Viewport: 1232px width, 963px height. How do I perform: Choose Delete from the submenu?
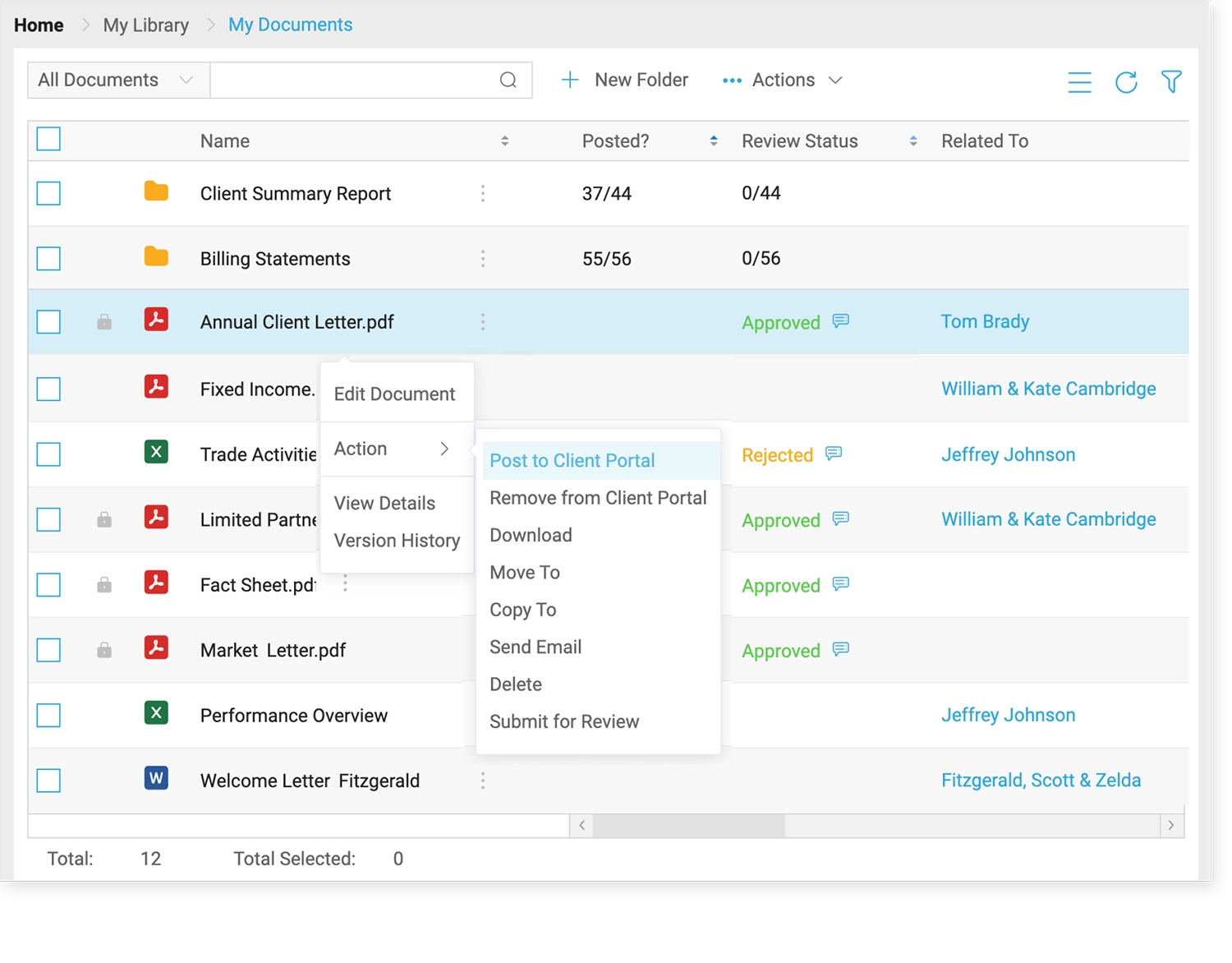[516, 684]
